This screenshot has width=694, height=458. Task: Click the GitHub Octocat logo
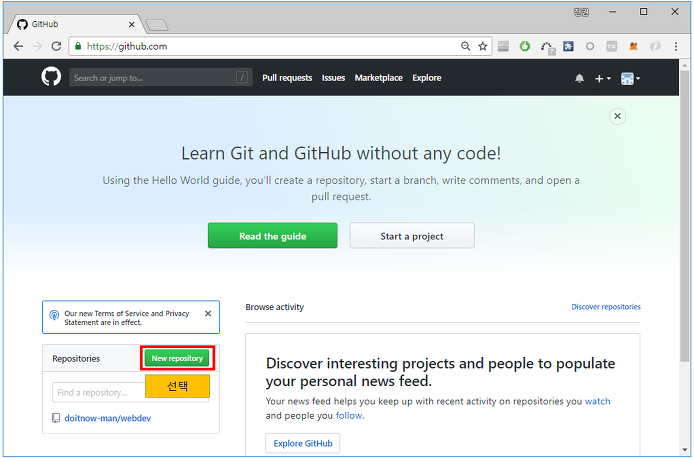coord(51,77)
